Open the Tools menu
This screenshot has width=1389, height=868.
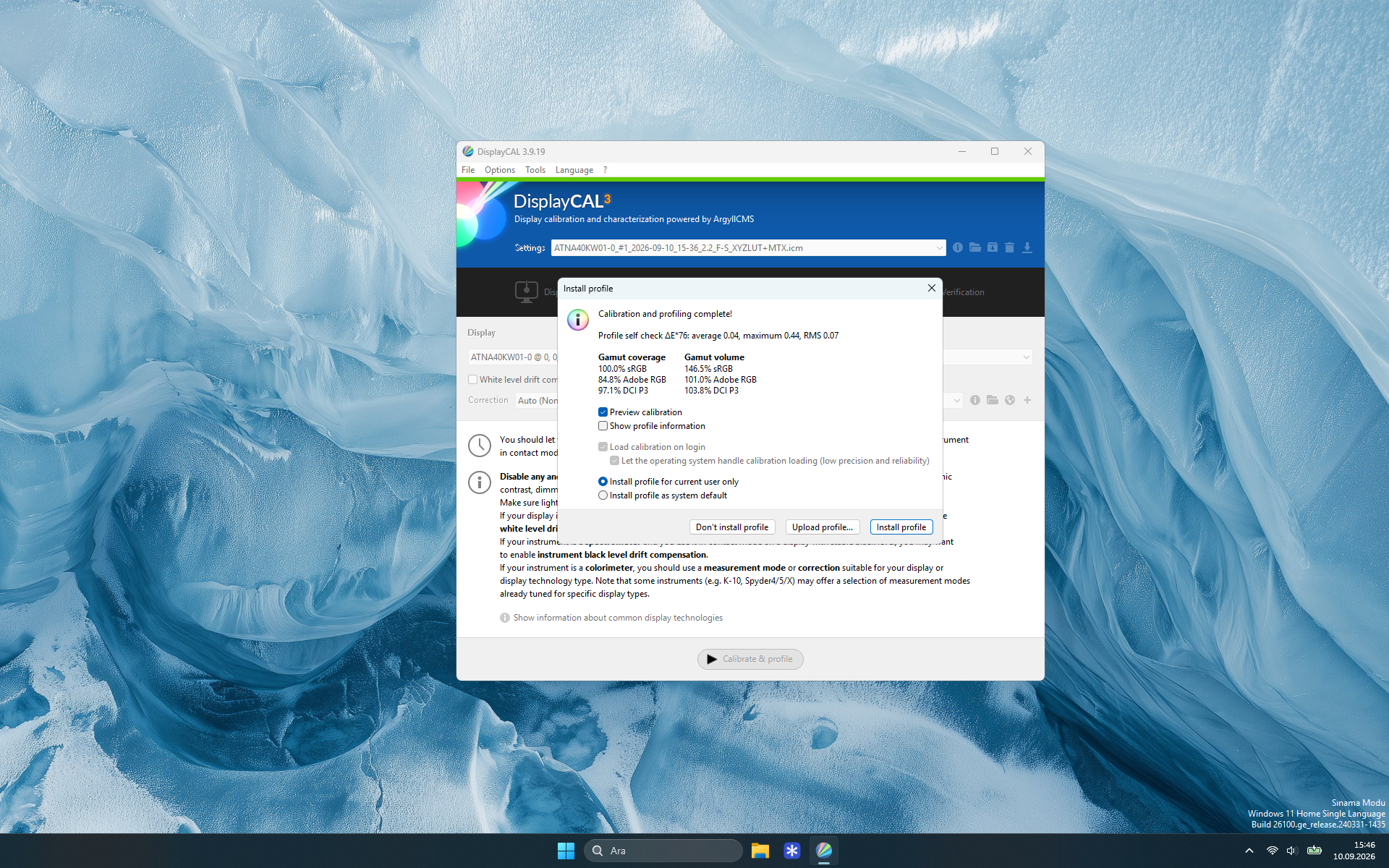point(535,170)
